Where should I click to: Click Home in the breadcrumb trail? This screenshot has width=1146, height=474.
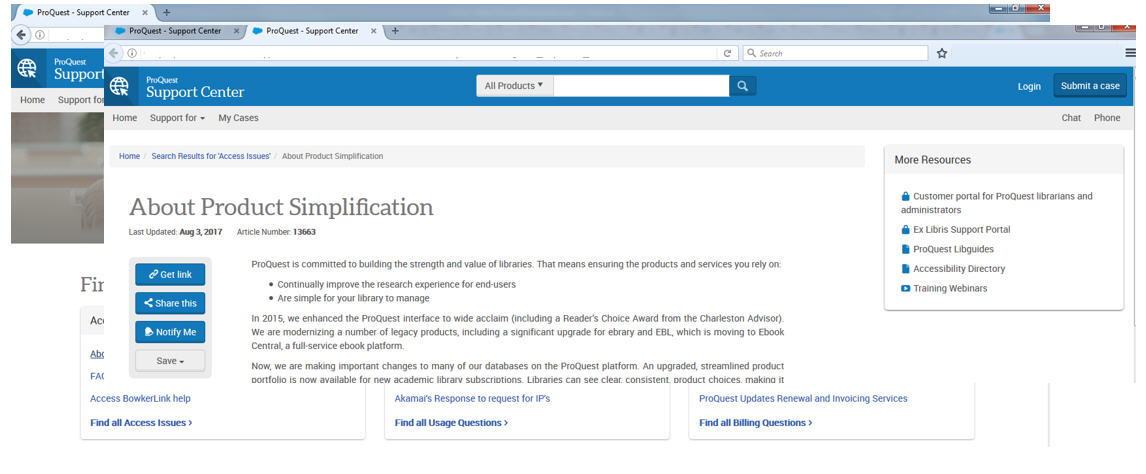[x=129, y=156]
